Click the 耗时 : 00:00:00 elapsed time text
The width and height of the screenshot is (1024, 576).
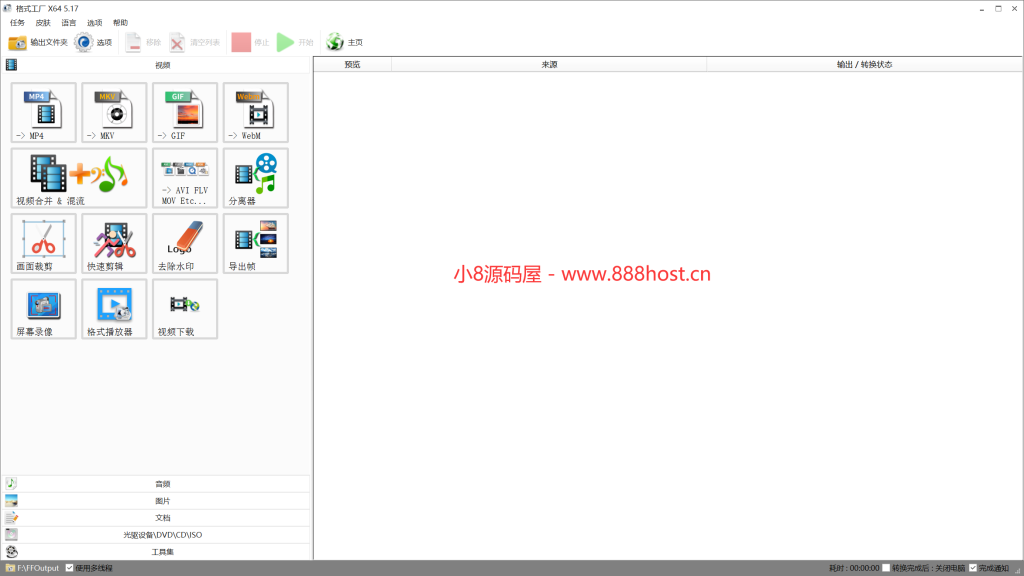[x=854, y=568]
